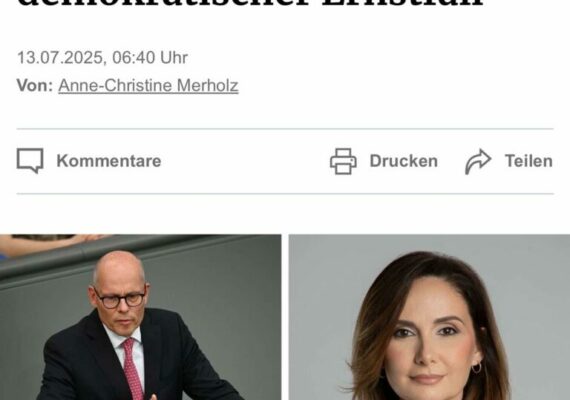This screenshot has height=400, width=570.
Task: Open the right portrait of the woman
Action: (429, 317)
